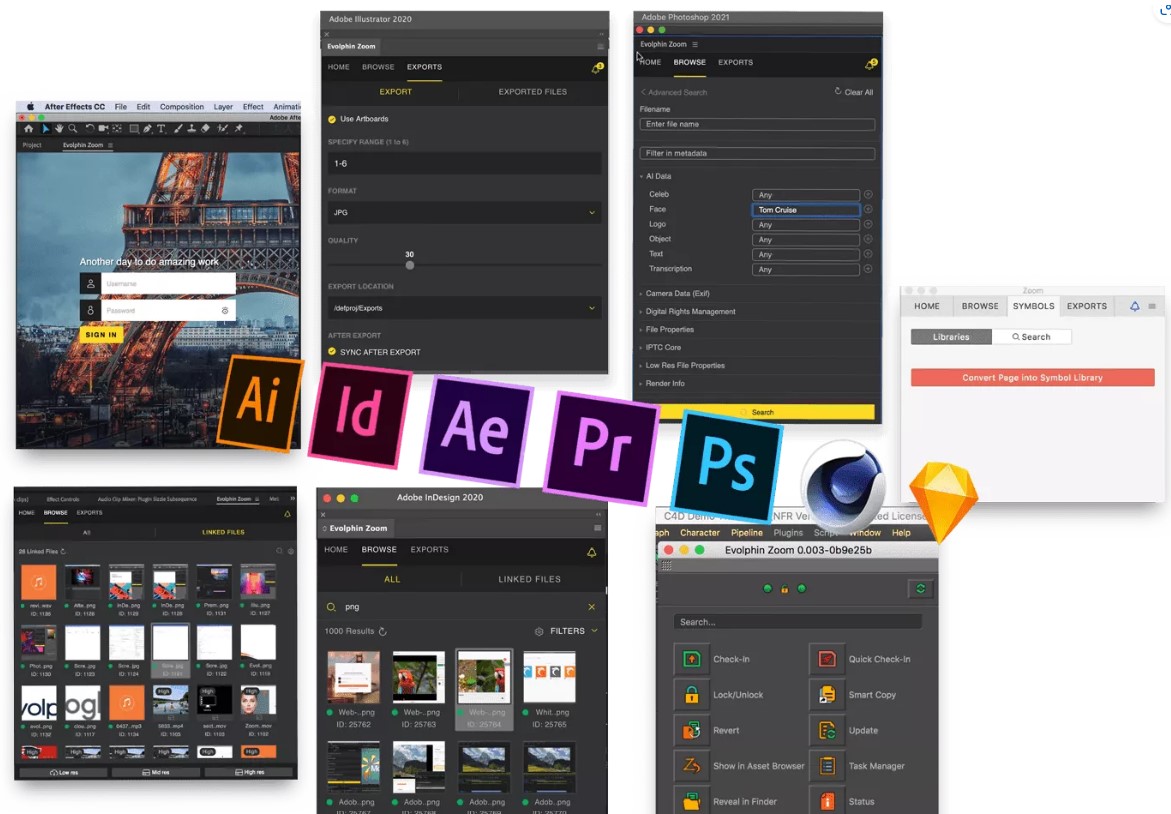
Task: Click the Show in Asset Browser icon
Action: 692,765
